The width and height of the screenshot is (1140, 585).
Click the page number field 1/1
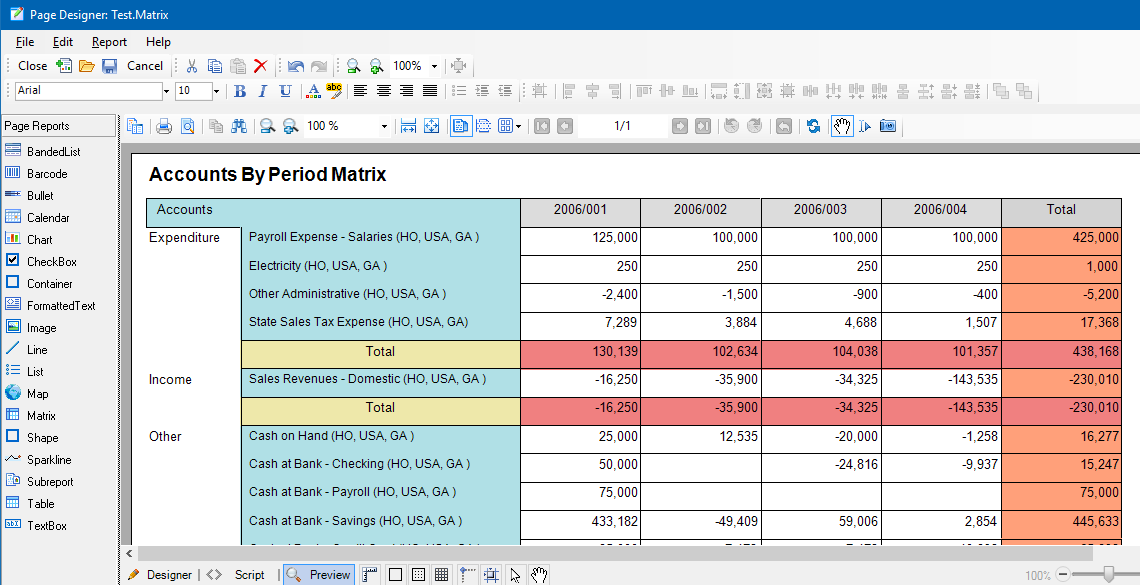click(622, 126)
